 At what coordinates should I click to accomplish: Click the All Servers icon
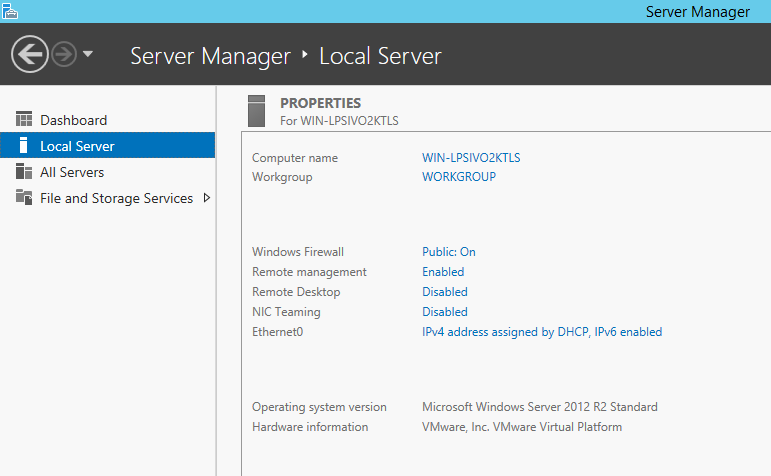pyautogui.click(x=24, y=171)
